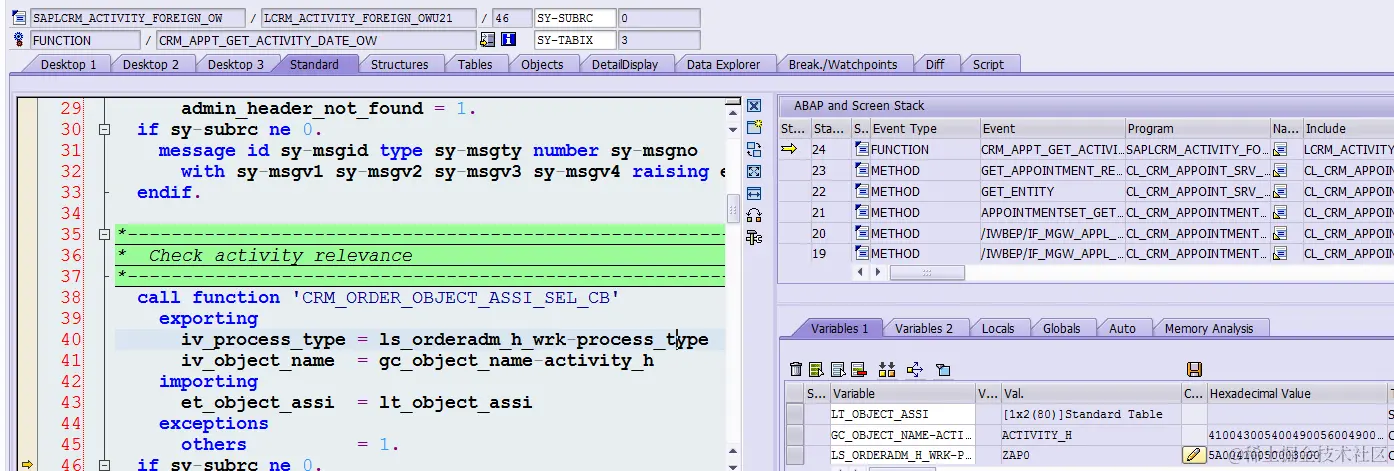The height and width of the screenshot is (471, 1394).
Task: Open navigation icon for stack level 24
Action: (1280, 150)
